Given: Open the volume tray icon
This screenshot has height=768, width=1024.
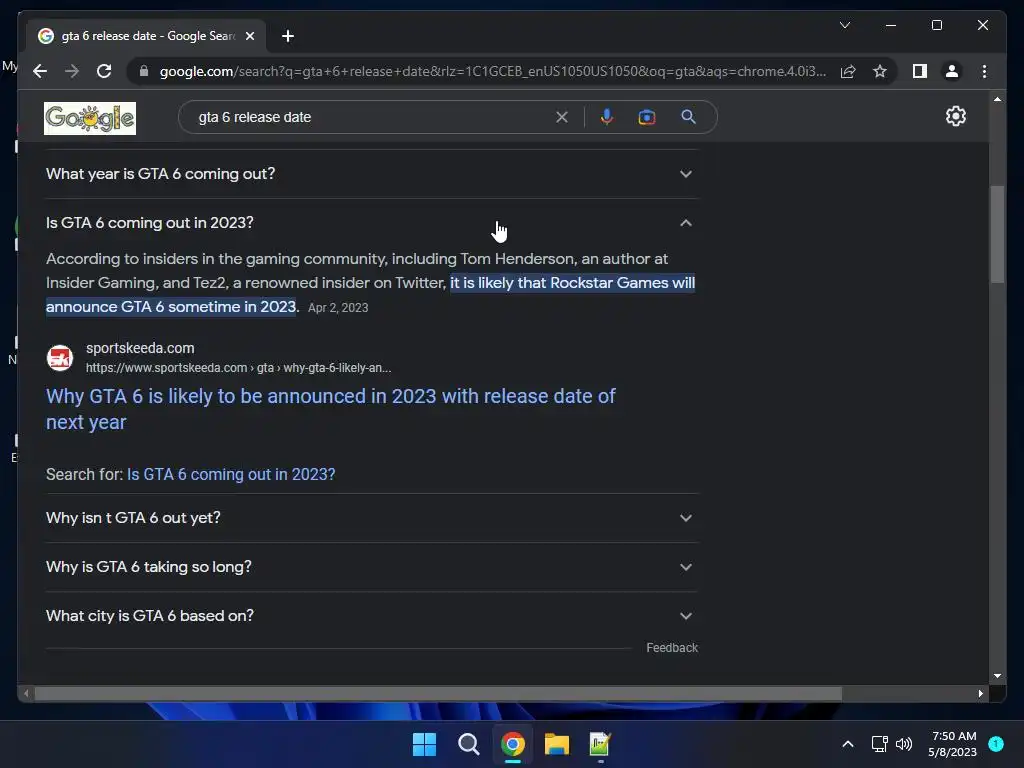Looking at the screenshot, I should (x=904, y=744).
